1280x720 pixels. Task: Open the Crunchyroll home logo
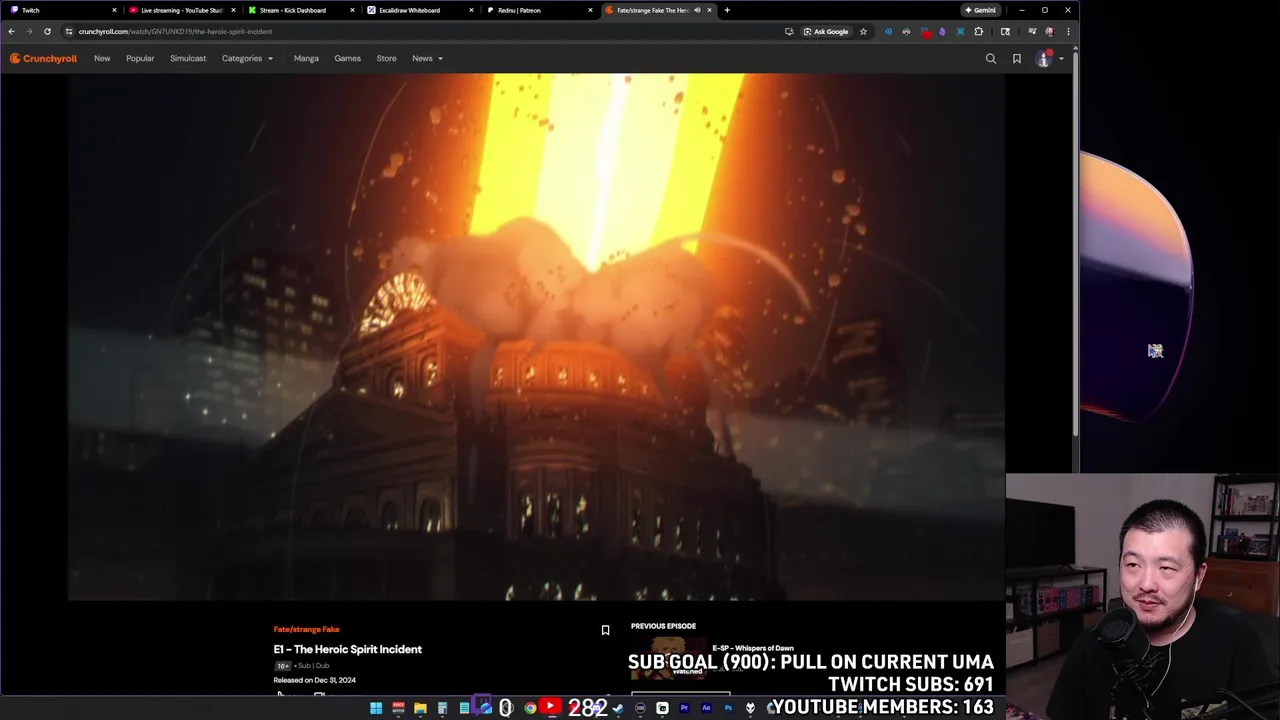[x=43, y=58]
